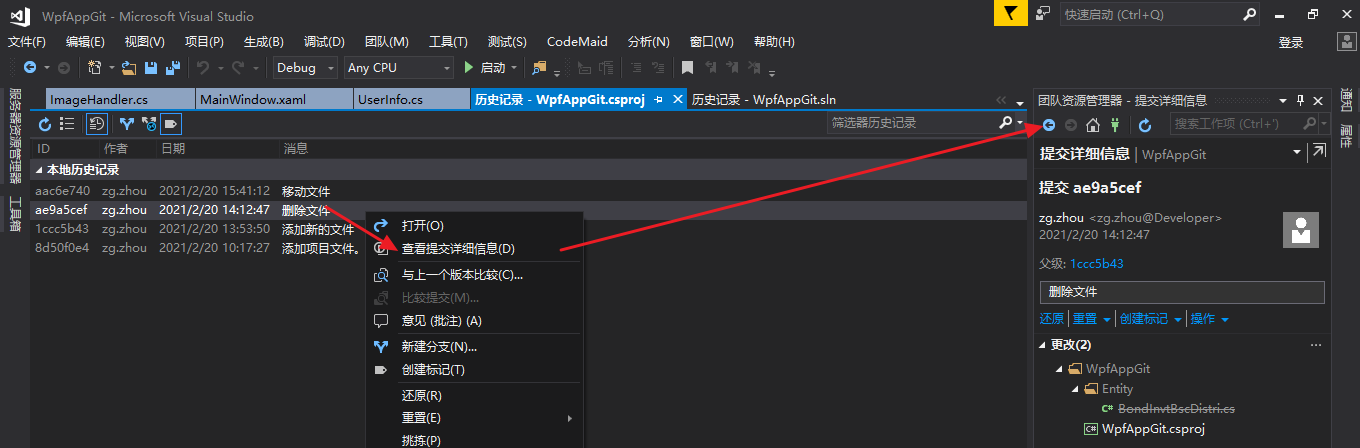
Task: Select commit row aac6e740
Action: (528, 191)
